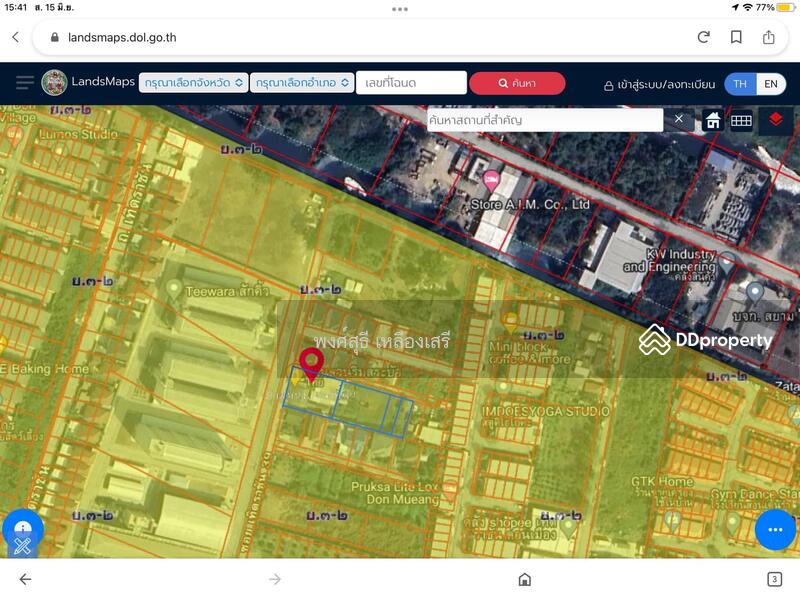Open the browser tabs overview showing 3
The height and width of the screenshot is (600, 800).
click(x=774, y=579)
